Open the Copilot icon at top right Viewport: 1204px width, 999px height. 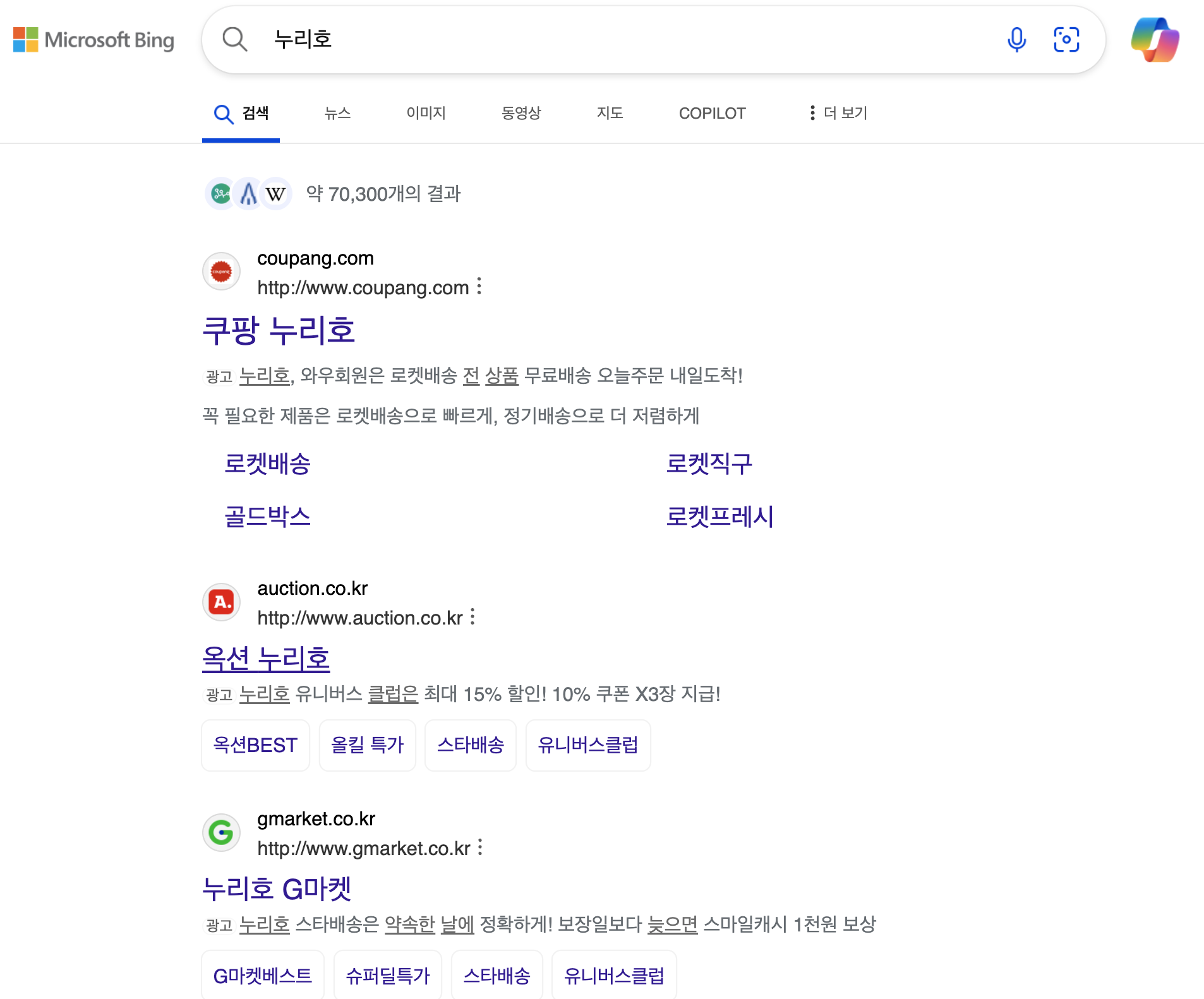[1155, 40]
